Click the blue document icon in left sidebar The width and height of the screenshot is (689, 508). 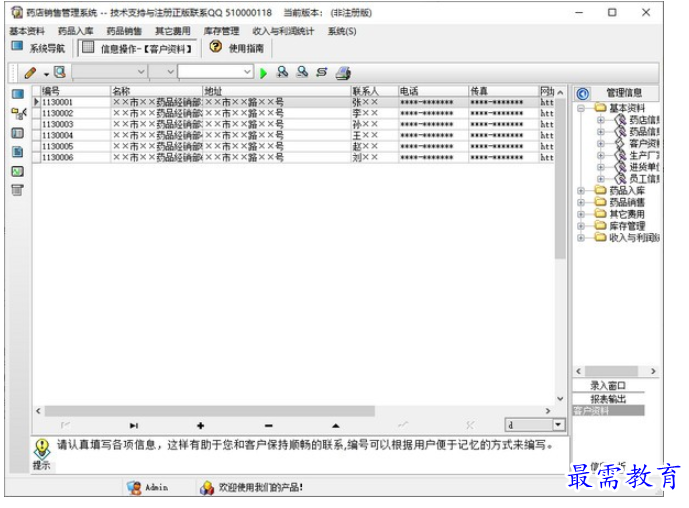click(18, 152)
